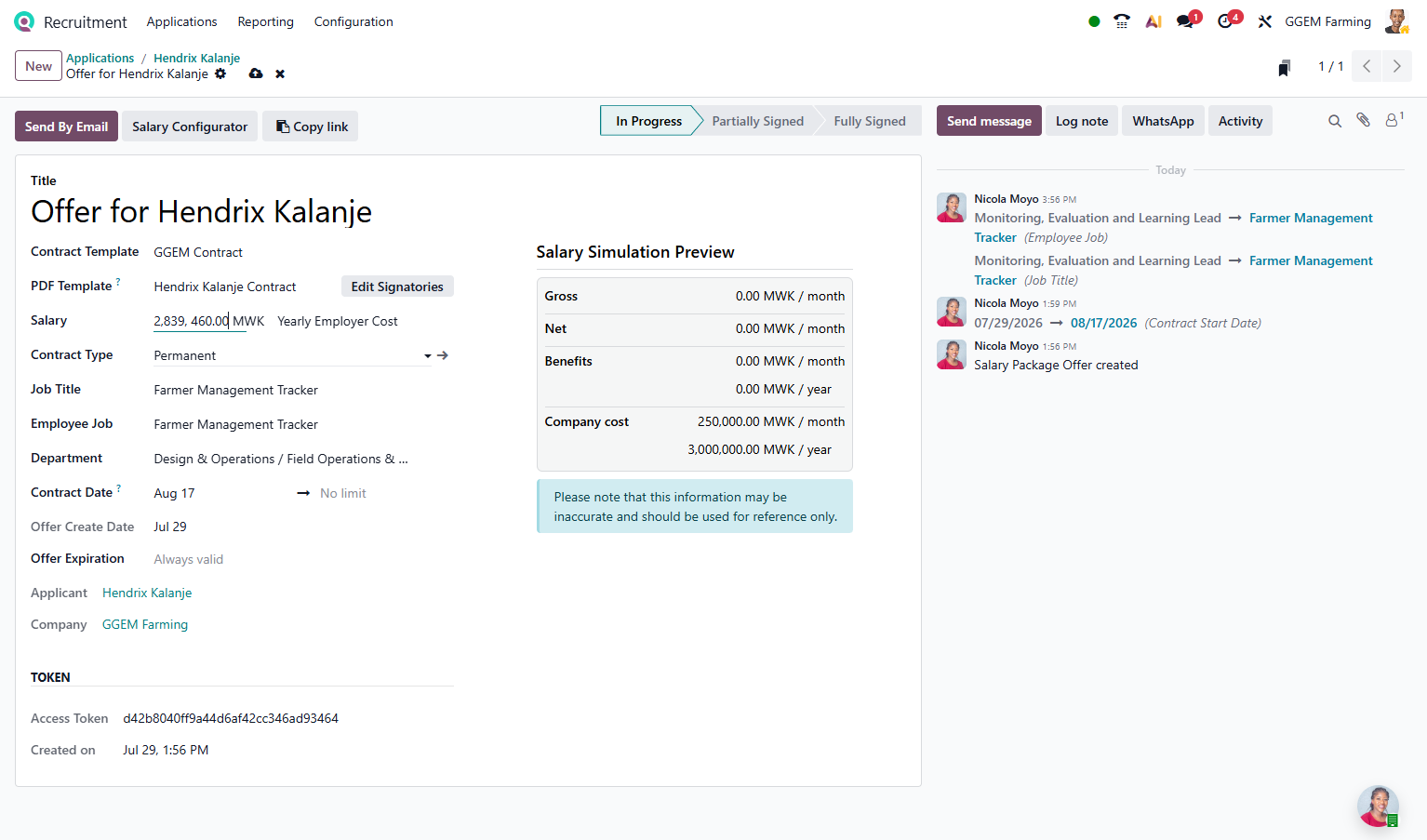Open Contract Type external link arrow
The height and width of the screenshot is (840, 1427).
click(x=443, y=355)
